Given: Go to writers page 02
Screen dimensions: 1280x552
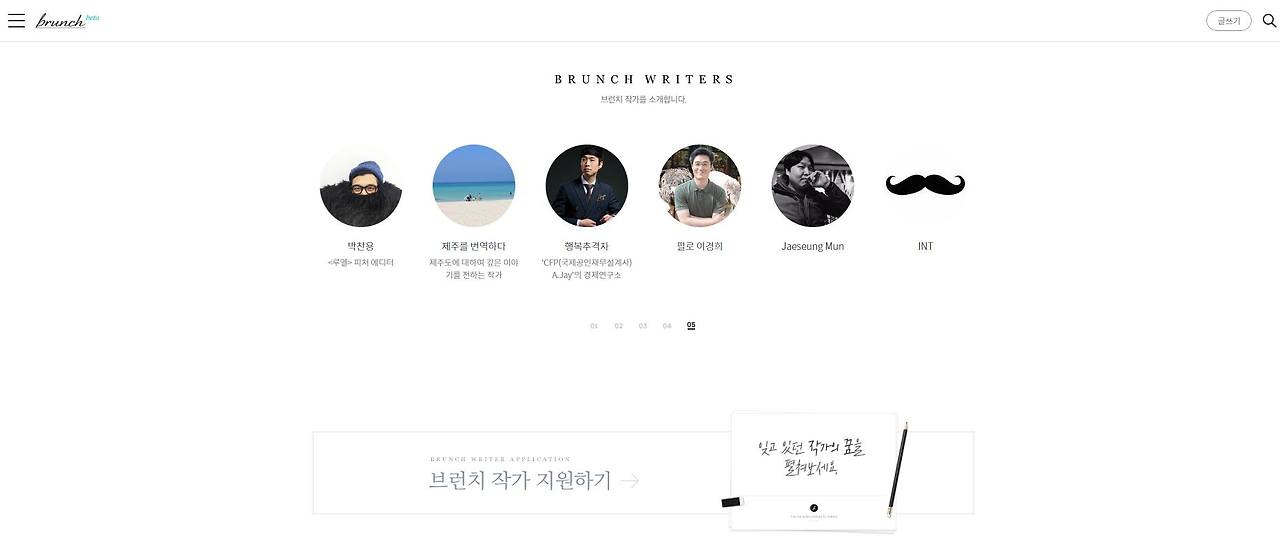Looking at the screenshot, I should pos(619,326).
